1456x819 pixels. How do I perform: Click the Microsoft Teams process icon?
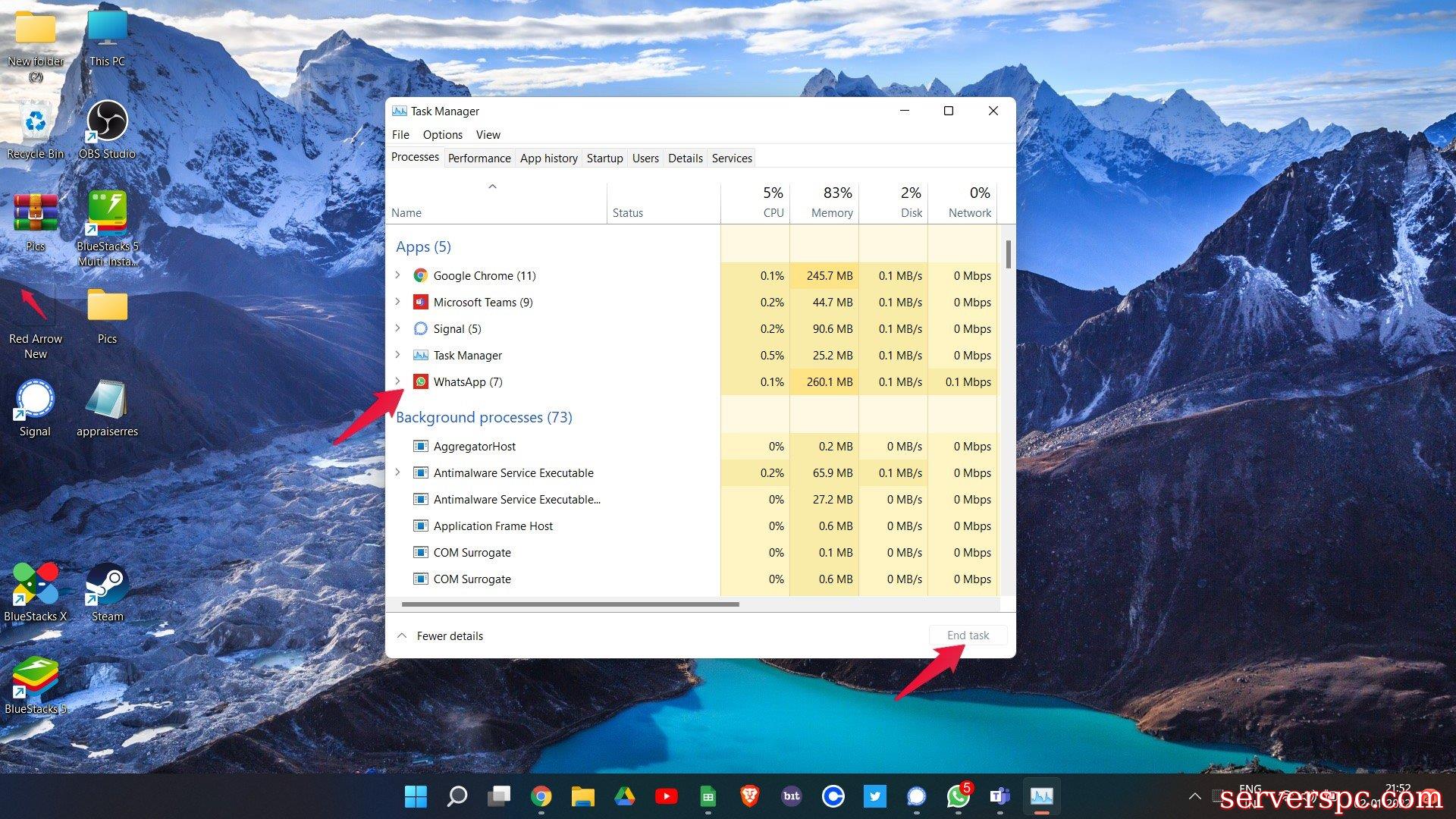coord(420,303)
